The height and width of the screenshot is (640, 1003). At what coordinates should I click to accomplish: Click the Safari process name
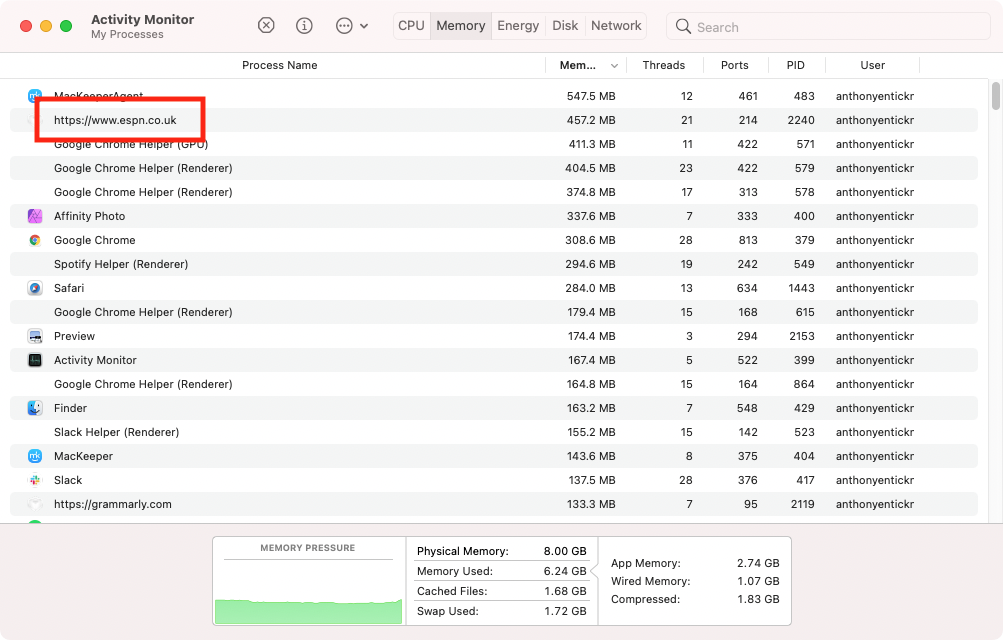[69, 288]
